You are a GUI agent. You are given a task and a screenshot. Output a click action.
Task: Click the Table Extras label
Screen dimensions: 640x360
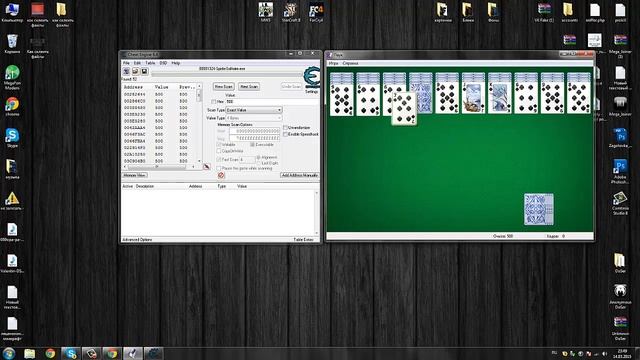tap(303, 240)
